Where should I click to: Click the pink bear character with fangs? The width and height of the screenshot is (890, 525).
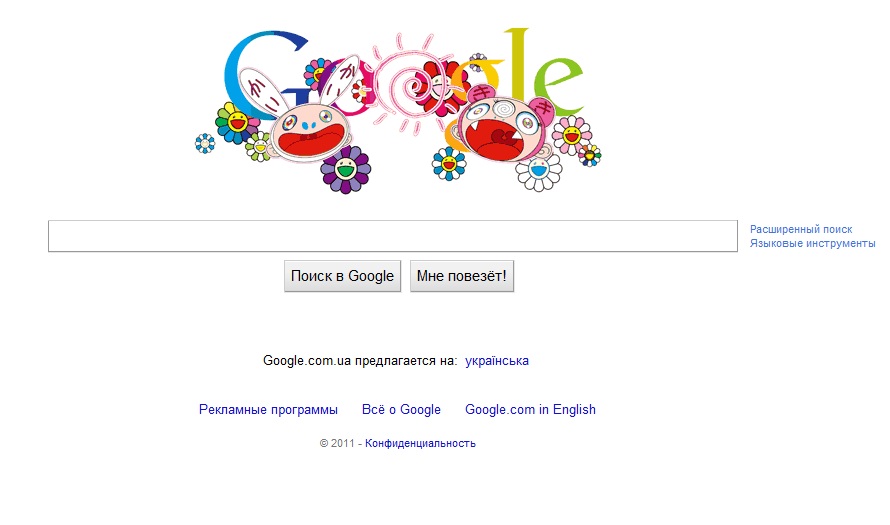coord(504,126)
